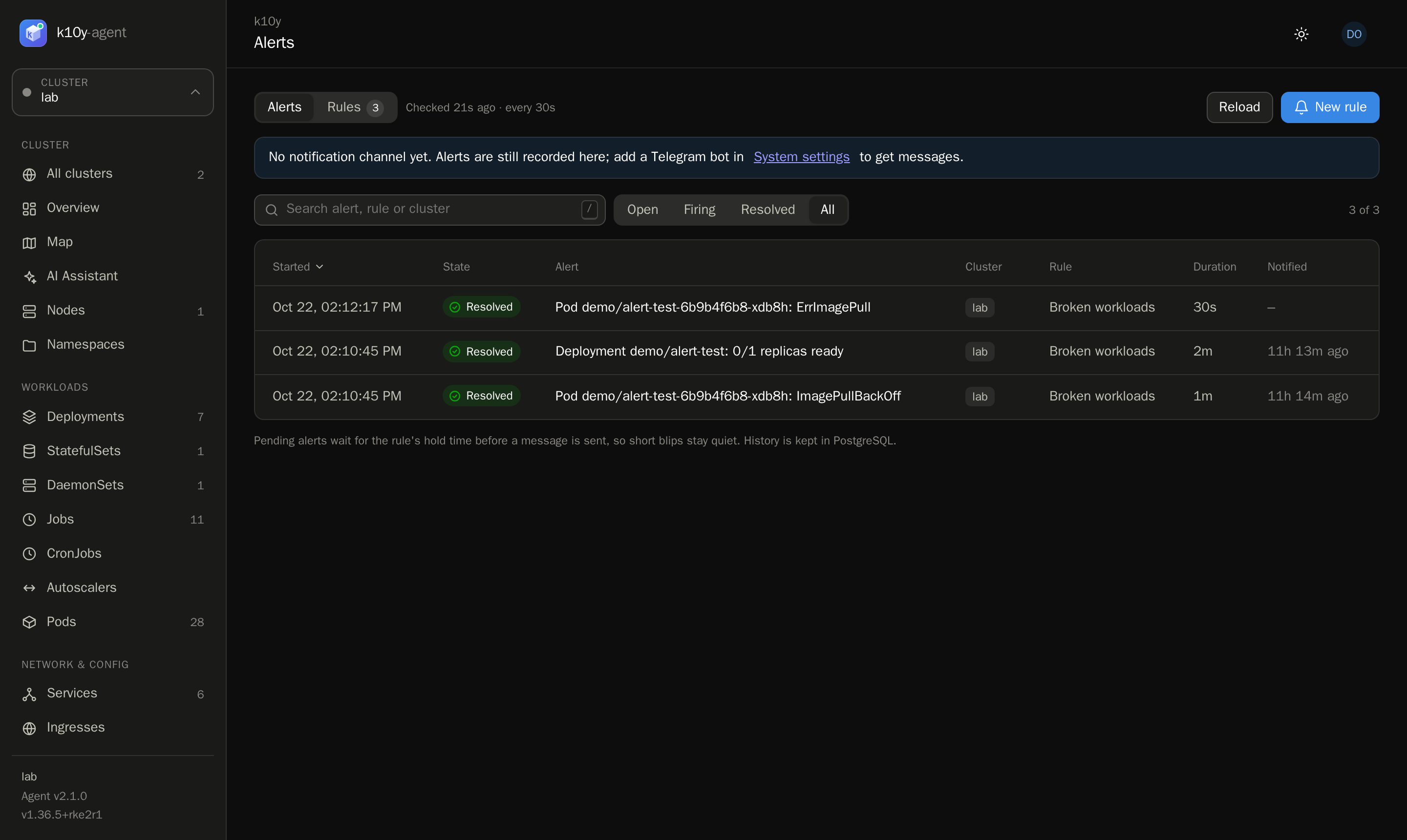This screenshot has height=840, width=1407.
Task: Click the k10y-agent logo icon
Action: 33,33
